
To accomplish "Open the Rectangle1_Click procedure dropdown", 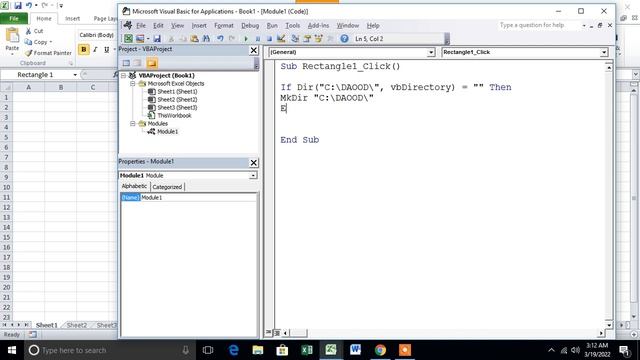I will (x=604, y=52).
